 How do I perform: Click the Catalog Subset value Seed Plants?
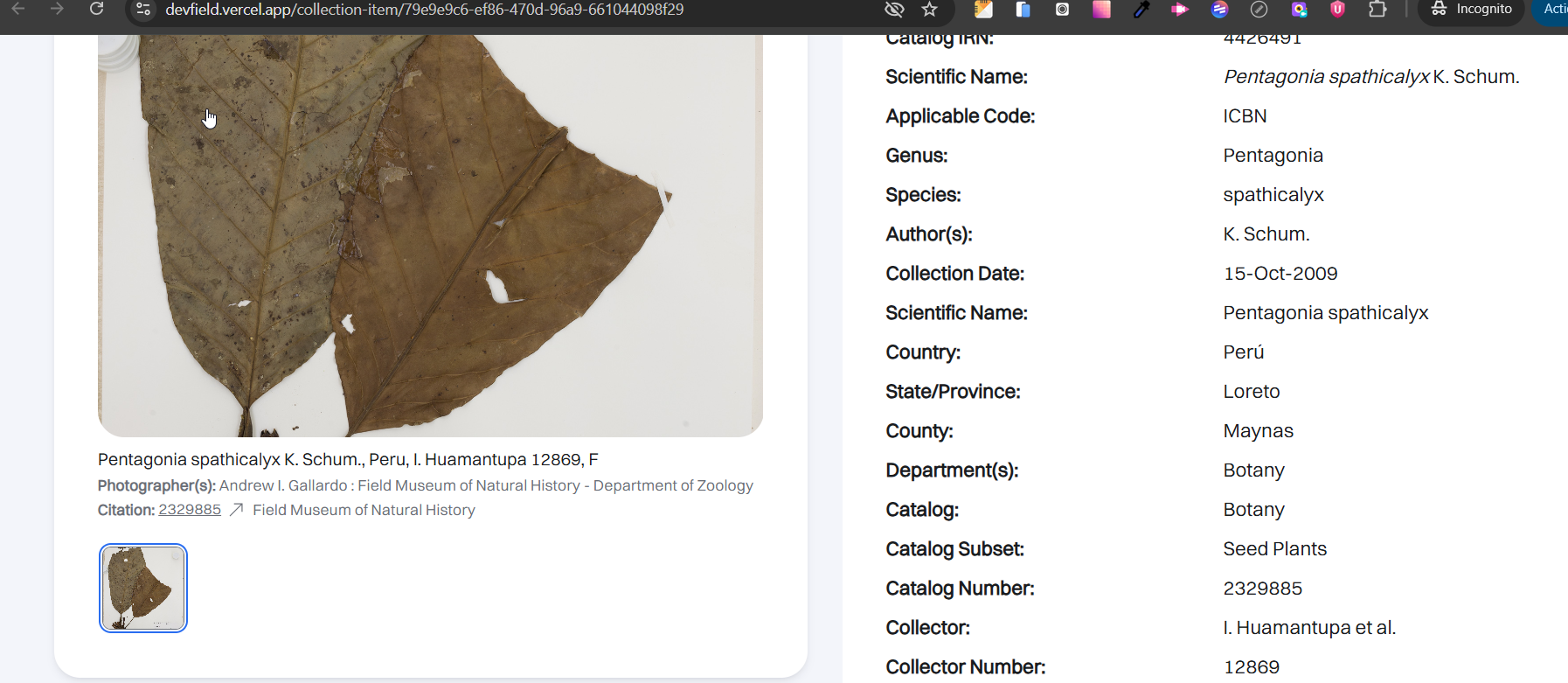click(1274, 549)
